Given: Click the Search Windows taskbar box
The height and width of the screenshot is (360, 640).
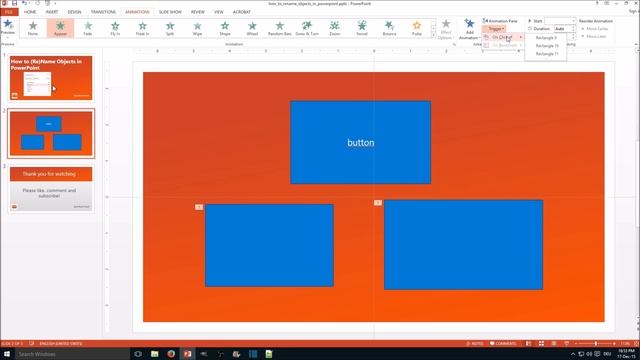Looking at the screenshot, I should (72, 354).
